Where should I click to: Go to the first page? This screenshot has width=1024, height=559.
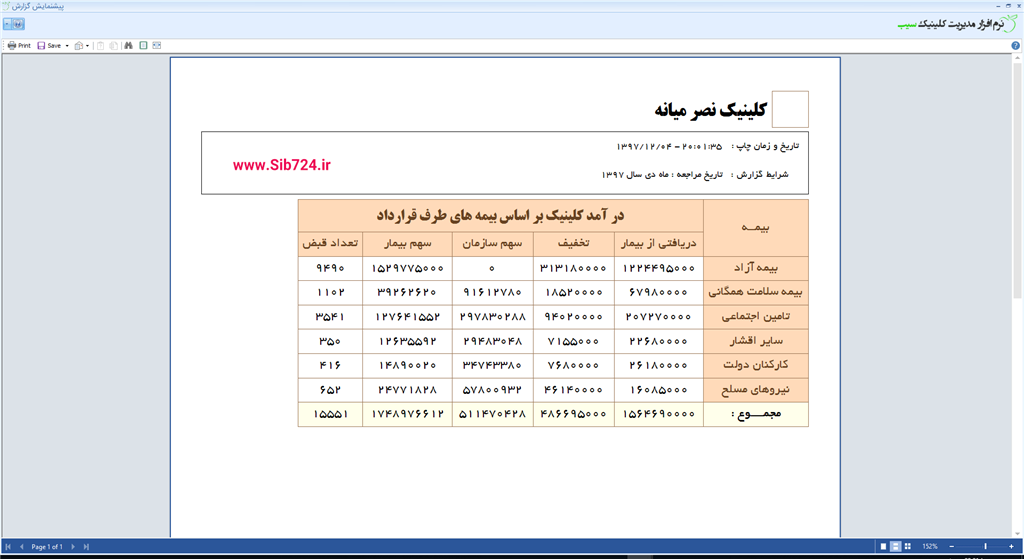pos(9,547)
